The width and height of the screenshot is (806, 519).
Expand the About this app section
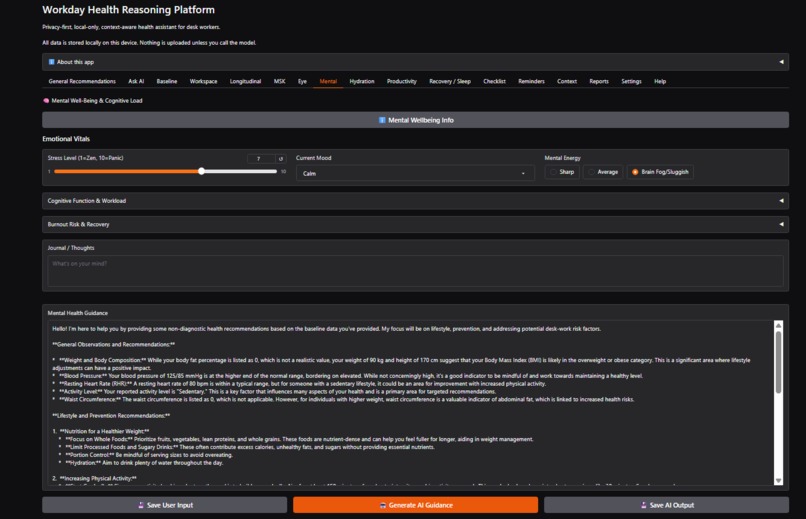coord(415,62)
